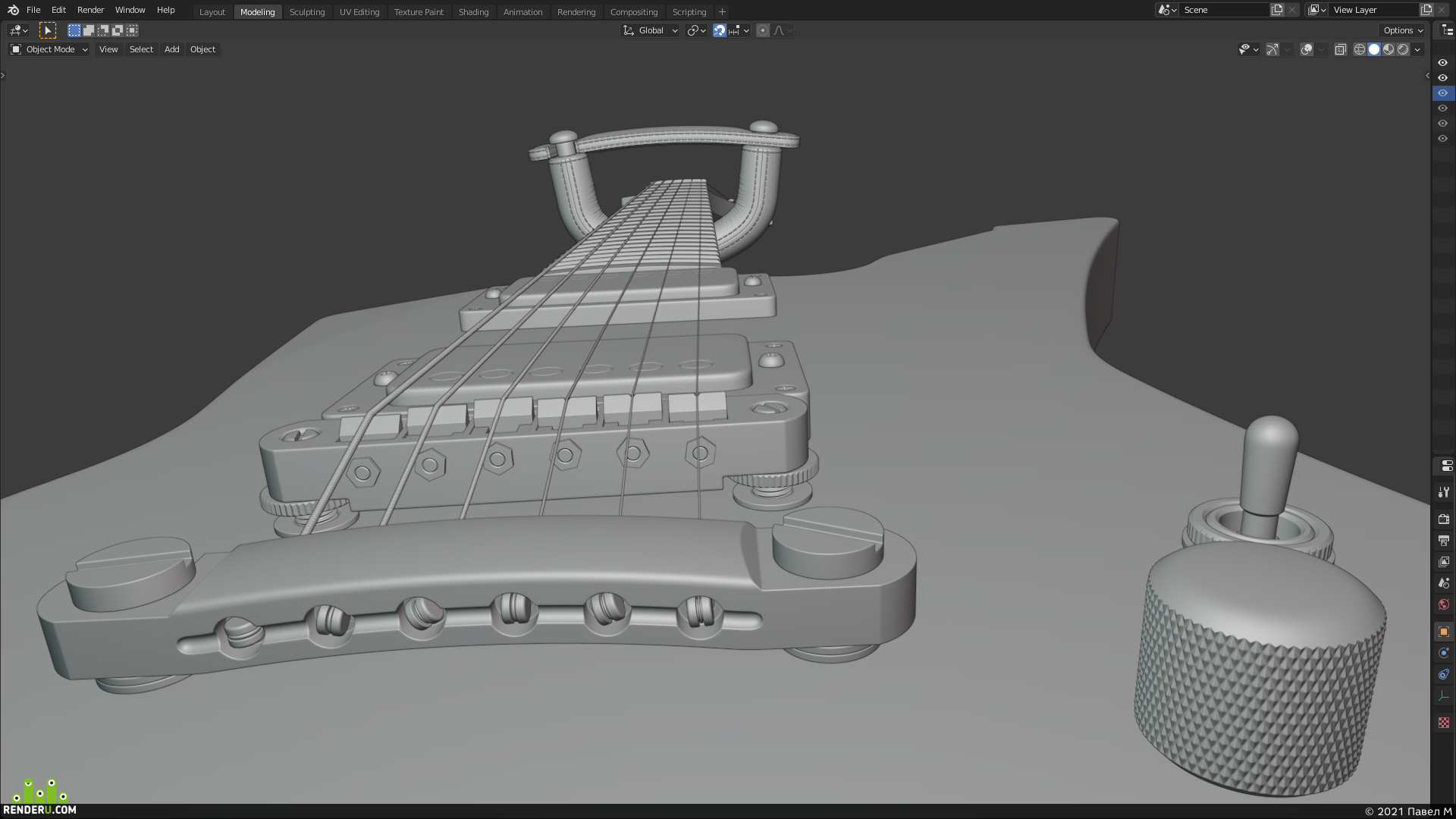The height and width of the screenshot is (819, 1456).
Task: Click the Select menu button
Action: [x=141, y=49]
